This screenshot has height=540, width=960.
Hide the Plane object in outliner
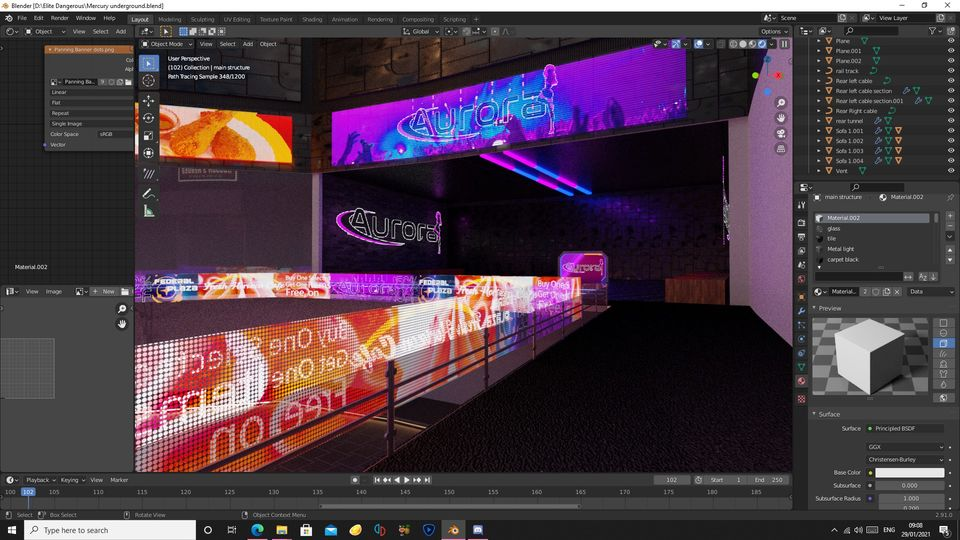[x=951, y=41]
